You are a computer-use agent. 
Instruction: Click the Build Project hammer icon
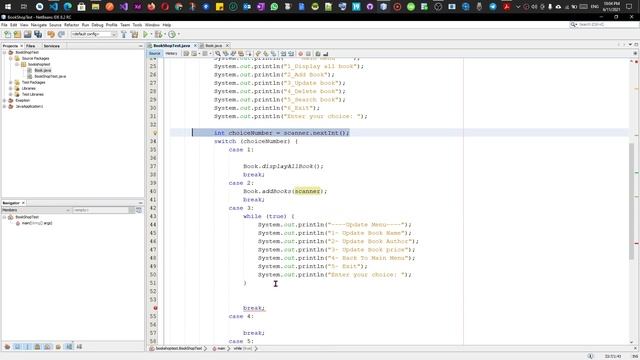tap(124, 35)
